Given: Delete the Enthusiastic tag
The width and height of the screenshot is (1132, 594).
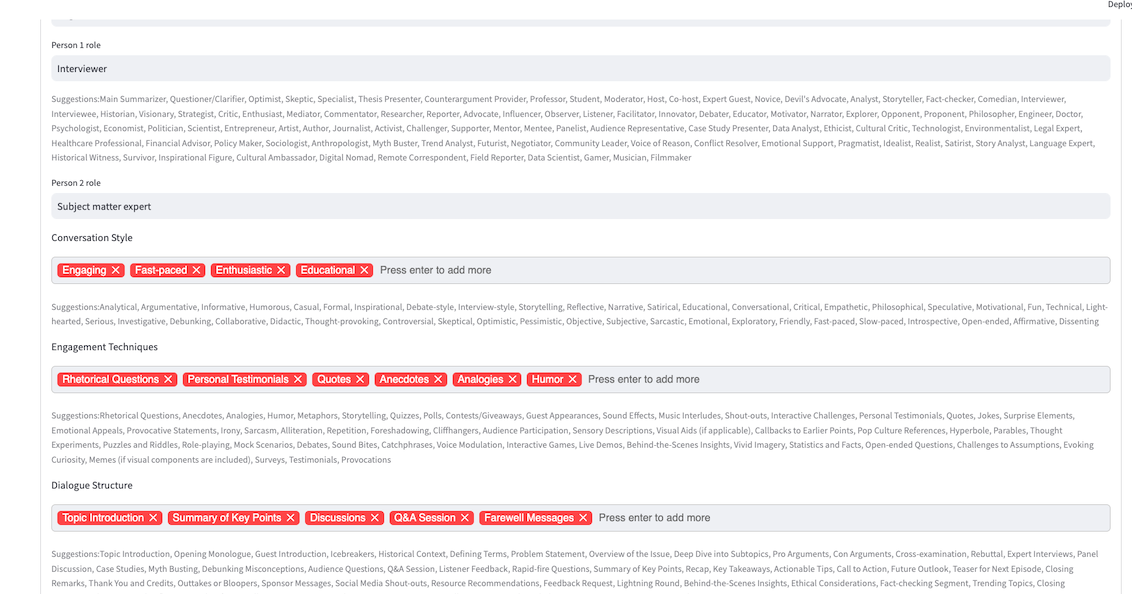Looking at the screenshot, I should pos(282,270).
